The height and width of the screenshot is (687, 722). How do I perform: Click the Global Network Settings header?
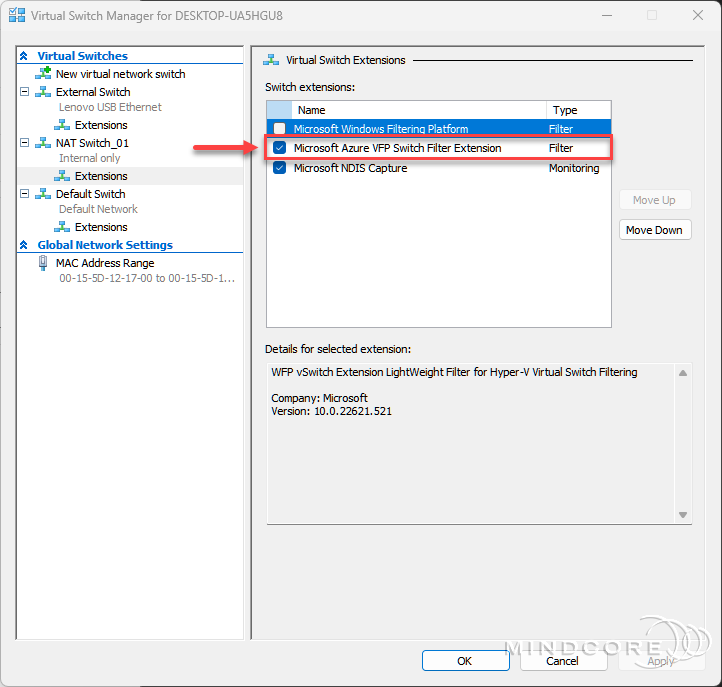coord(105,245)
